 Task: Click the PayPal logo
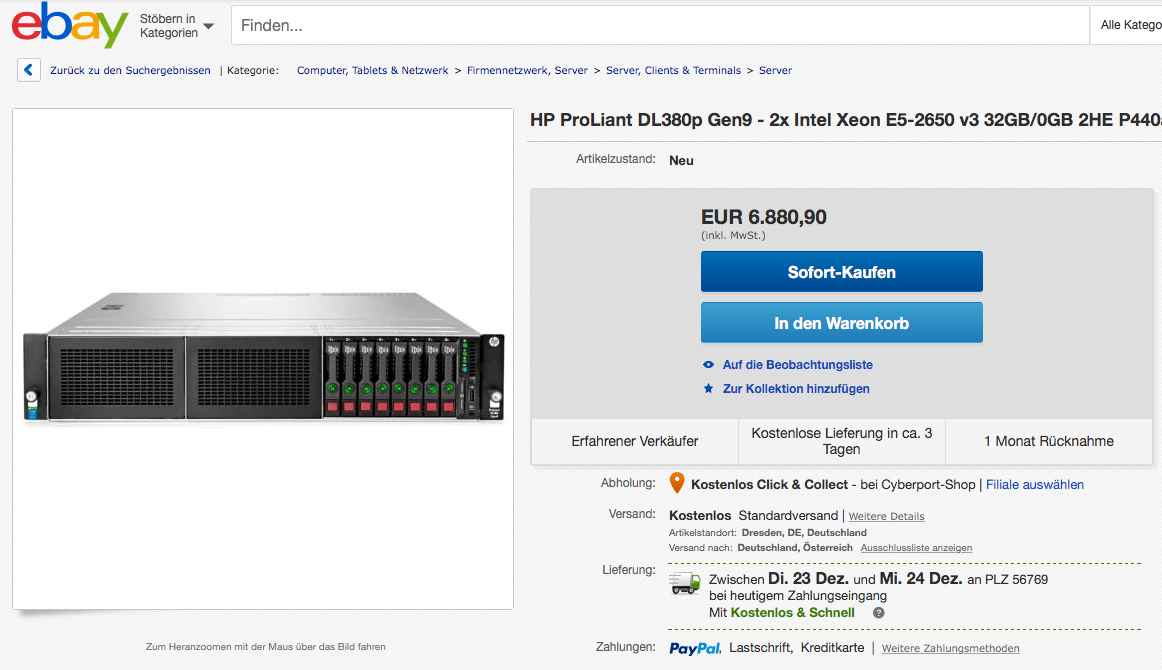pos(695,649)
